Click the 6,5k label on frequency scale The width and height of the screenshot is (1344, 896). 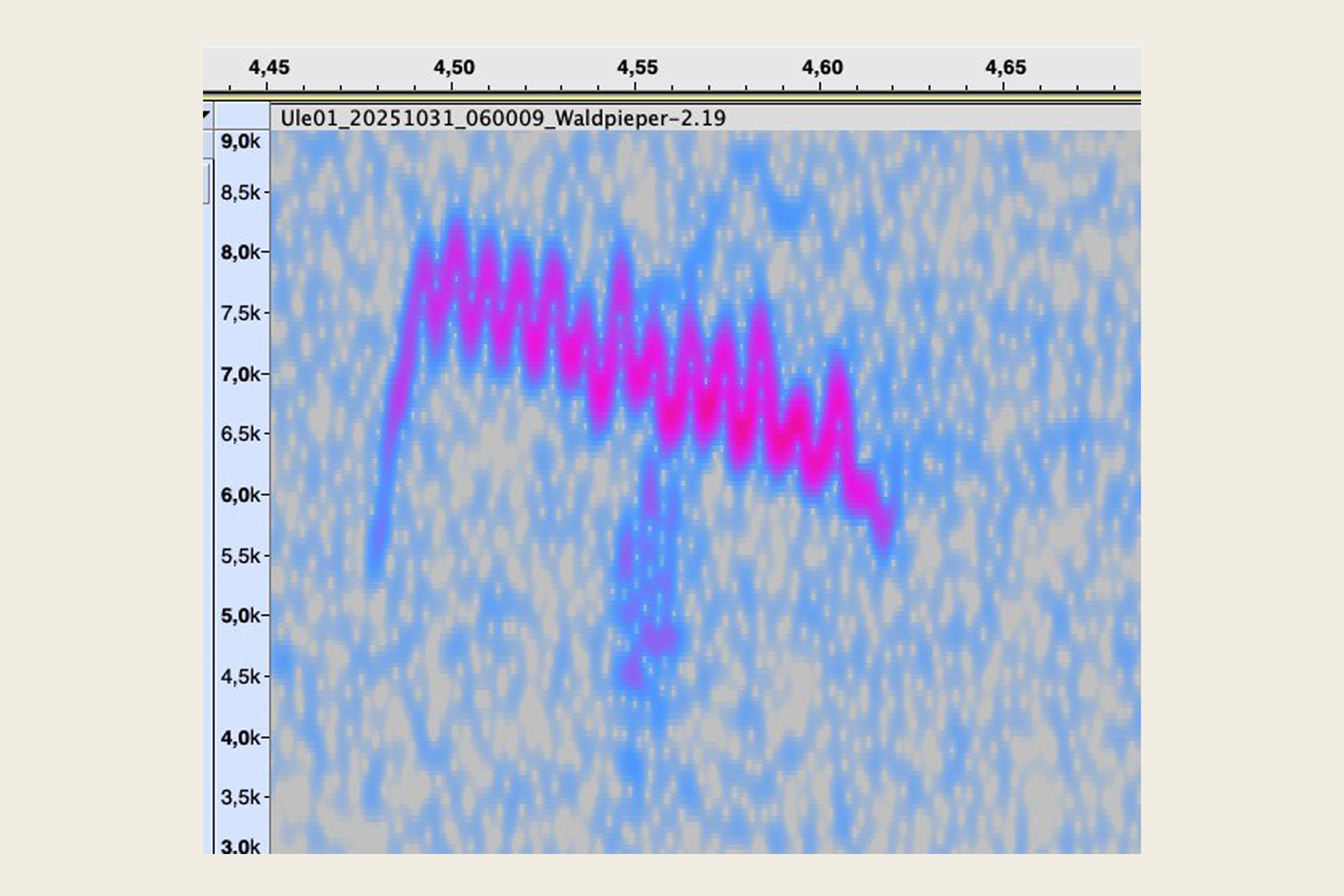click(240, 434)
